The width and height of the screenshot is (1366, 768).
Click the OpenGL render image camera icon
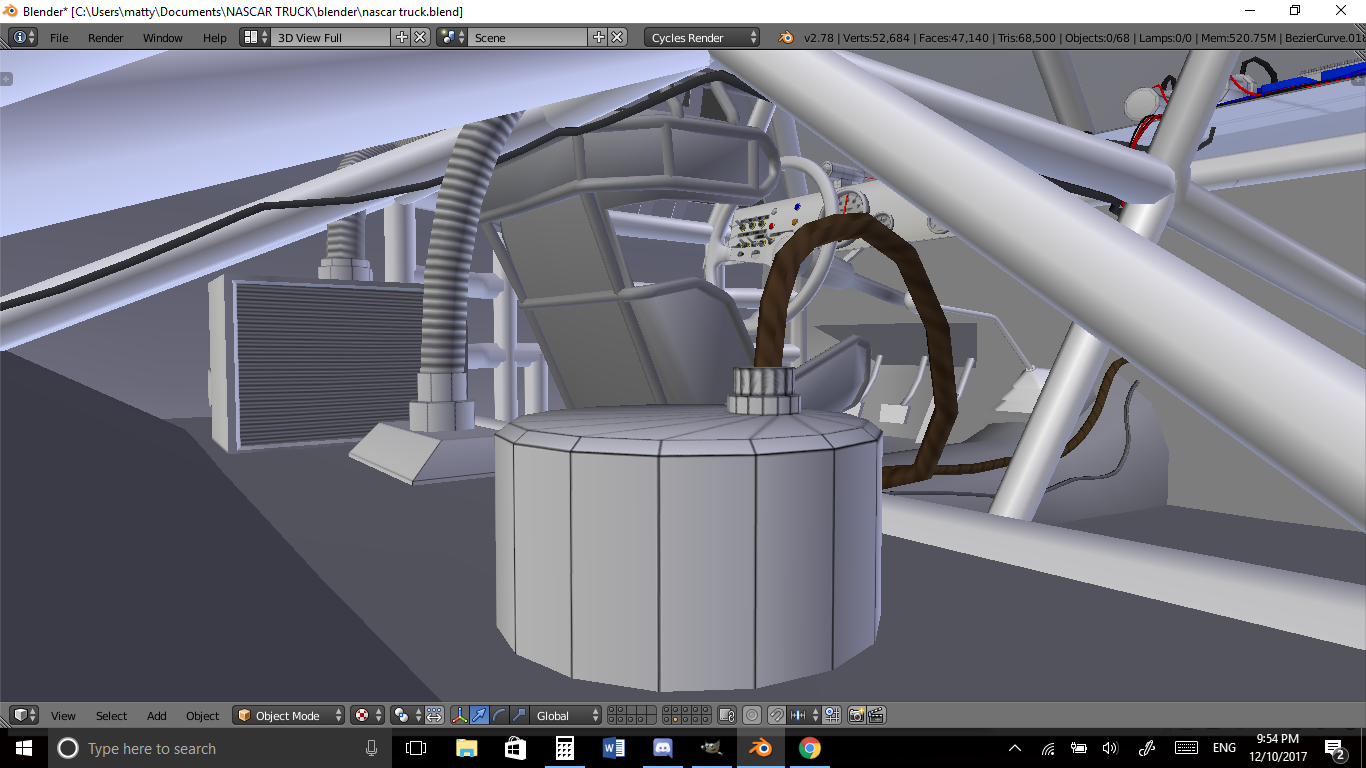[x=856, y=715]
